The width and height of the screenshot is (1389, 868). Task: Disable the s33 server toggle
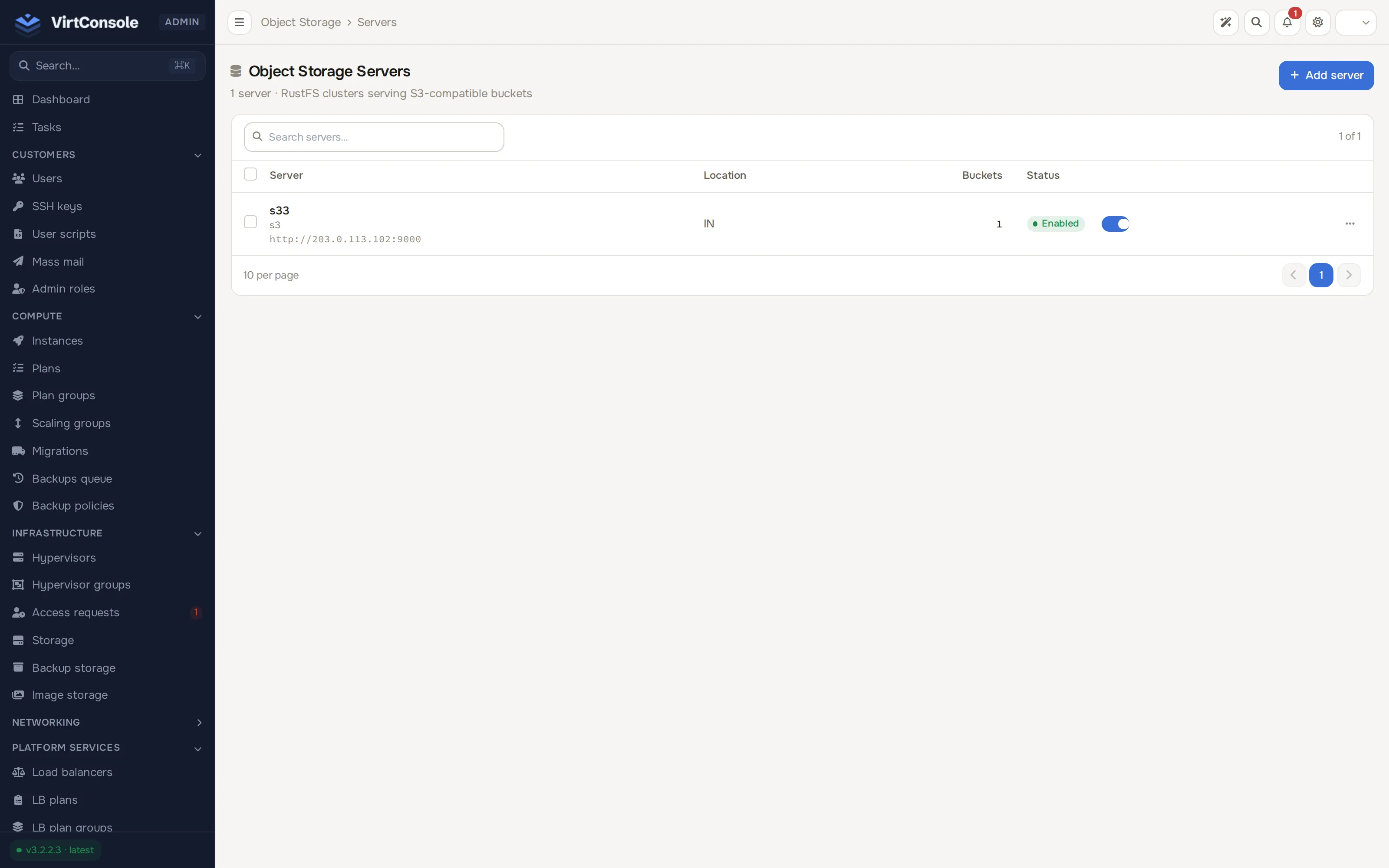pos(1115,224)
